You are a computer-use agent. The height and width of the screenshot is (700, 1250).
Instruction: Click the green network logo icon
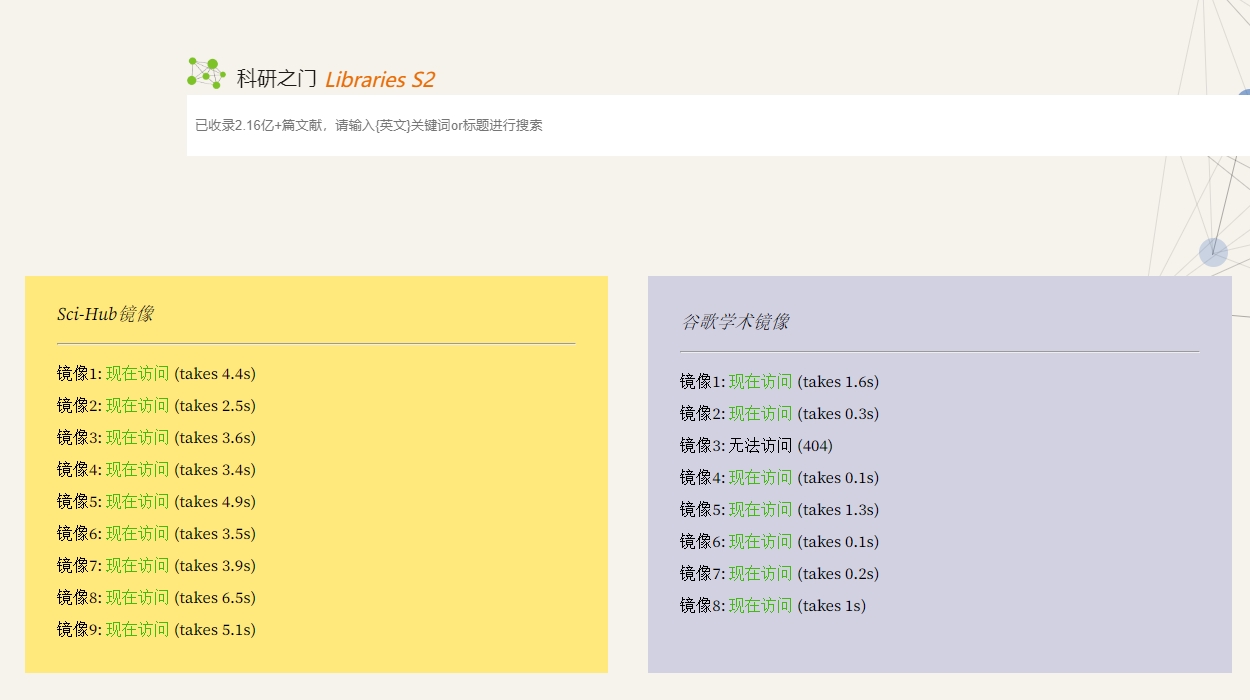pos(206,73)
